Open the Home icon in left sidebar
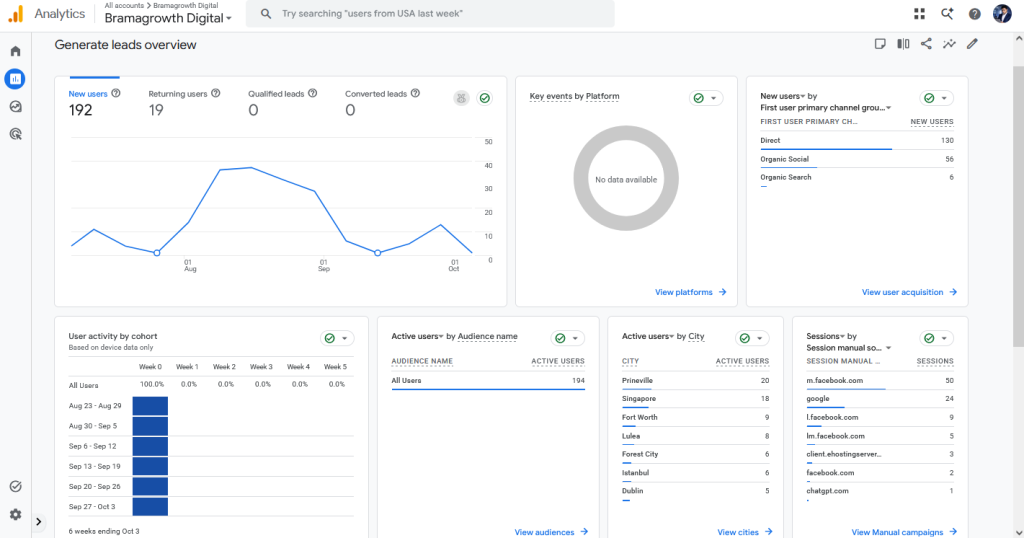Viewport: 1024px width, 538px height. point(16,51)
